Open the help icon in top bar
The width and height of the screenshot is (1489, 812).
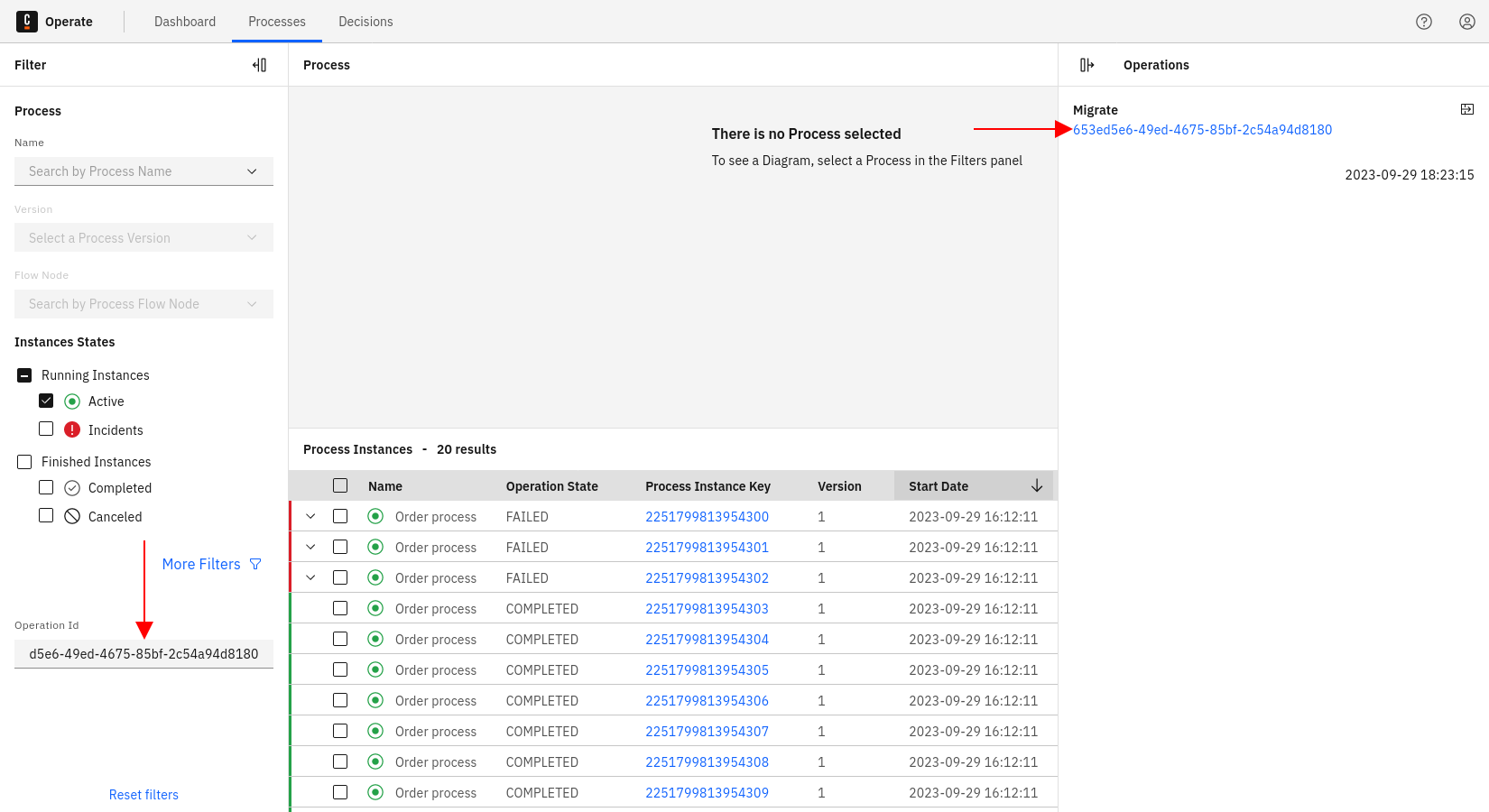click(1424, 22)
